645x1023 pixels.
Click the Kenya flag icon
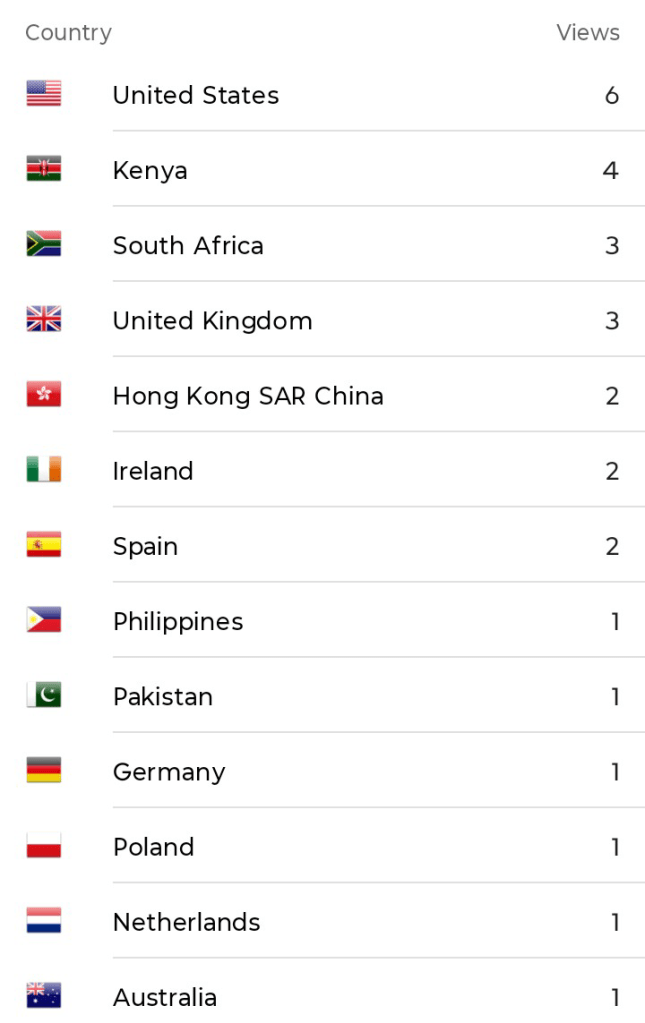(x=43, y=169)
